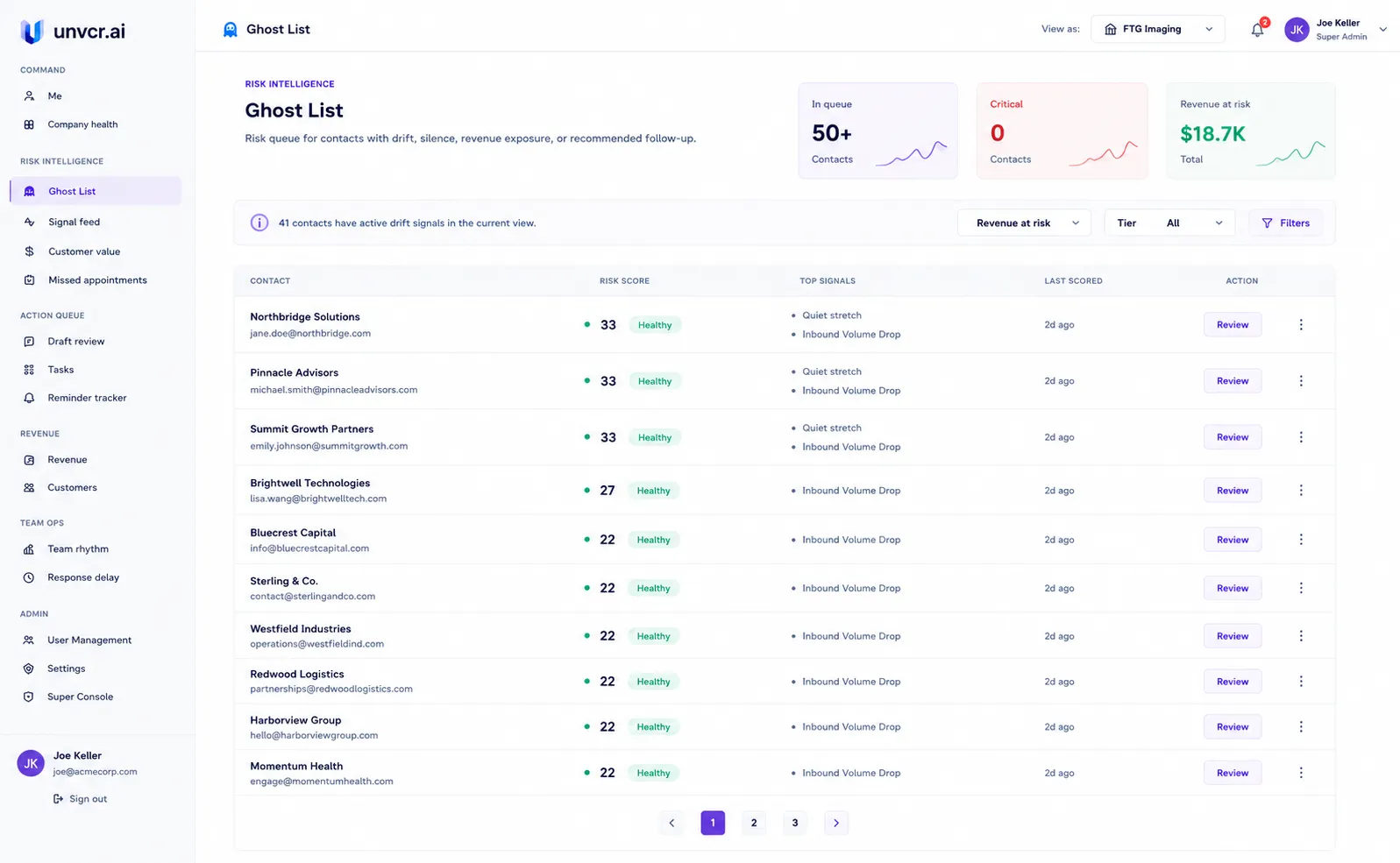Open the kebab menu for Redwood Logistics
The width and height of the screenshot is (1400, 863).
tap(1301, 682)
